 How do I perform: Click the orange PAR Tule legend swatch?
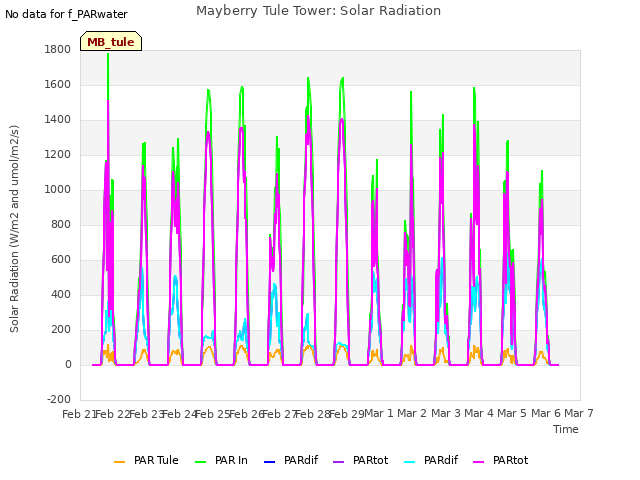coord(119,462)
